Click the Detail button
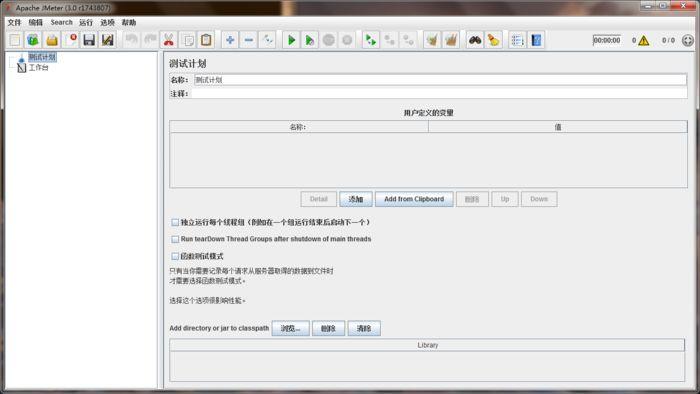 tap(319, 199)
